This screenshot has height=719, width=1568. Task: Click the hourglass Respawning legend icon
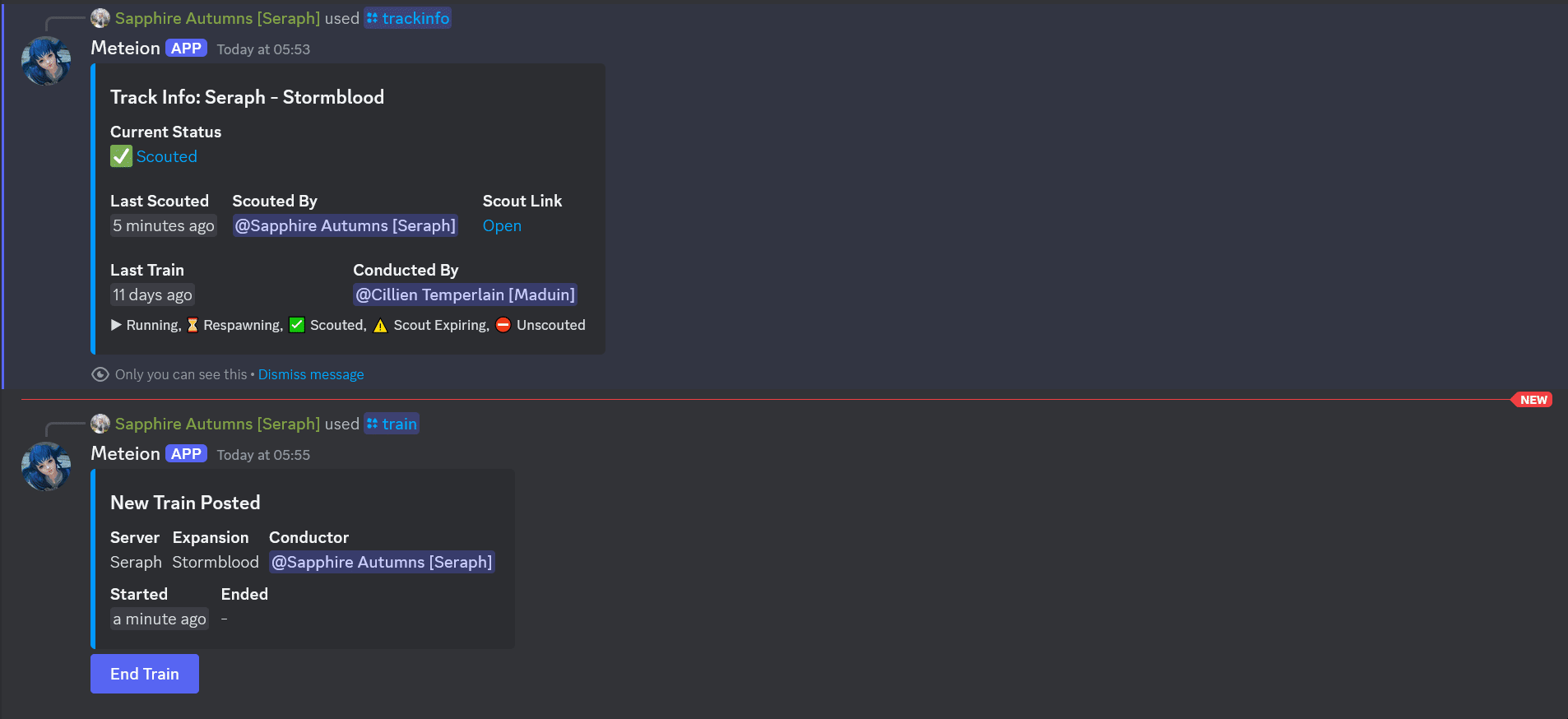pyautogui.click(x=193, y=325)
